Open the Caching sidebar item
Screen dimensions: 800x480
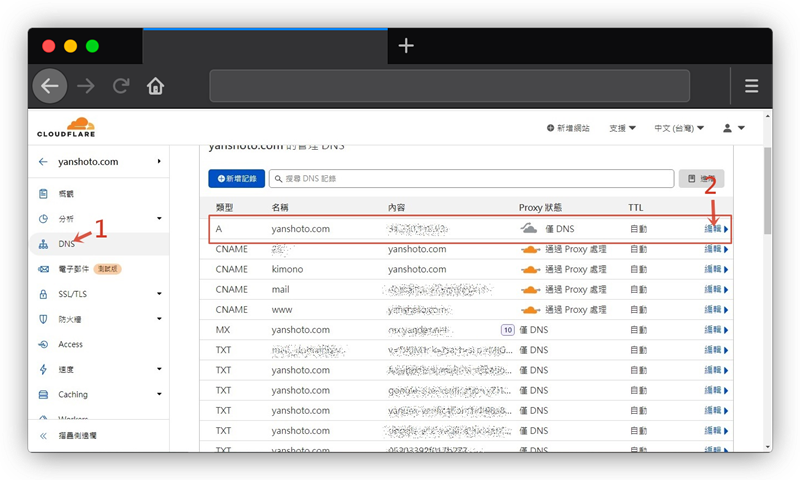pyautogui.click(x=73, y=394)
